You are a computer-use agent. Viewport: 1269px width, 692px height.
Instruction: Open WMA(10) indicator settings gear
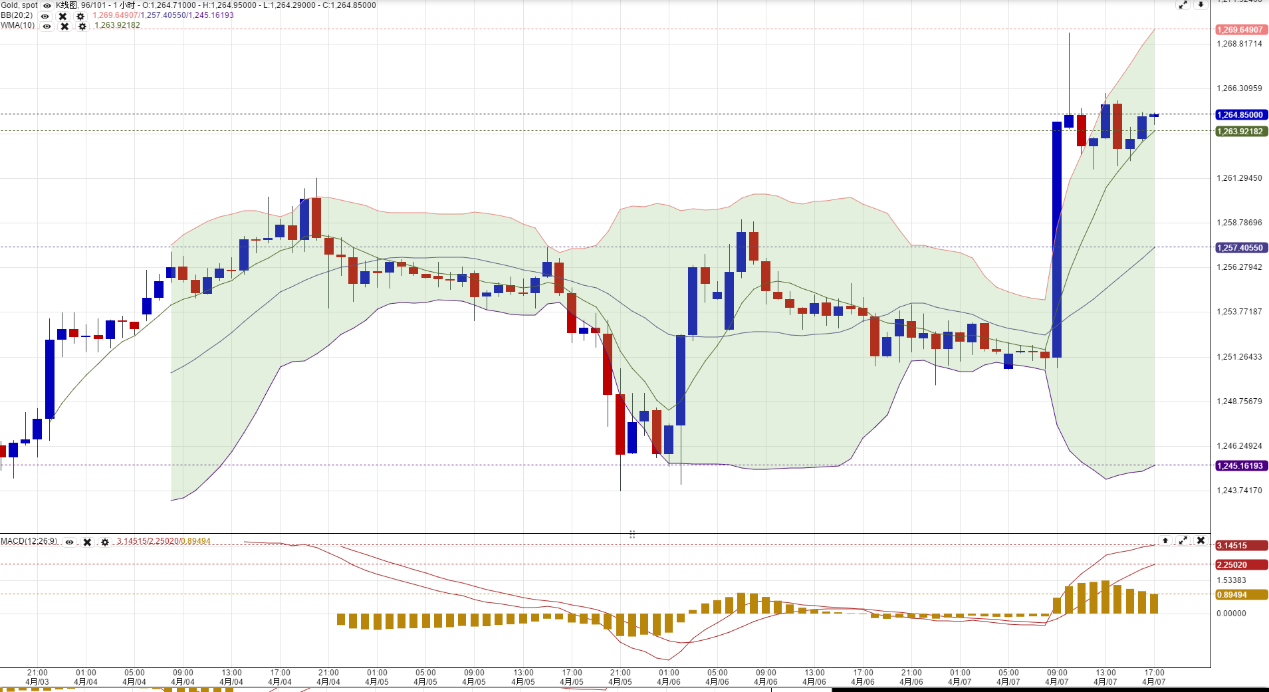pyautogui.click(x=82, y=26)
